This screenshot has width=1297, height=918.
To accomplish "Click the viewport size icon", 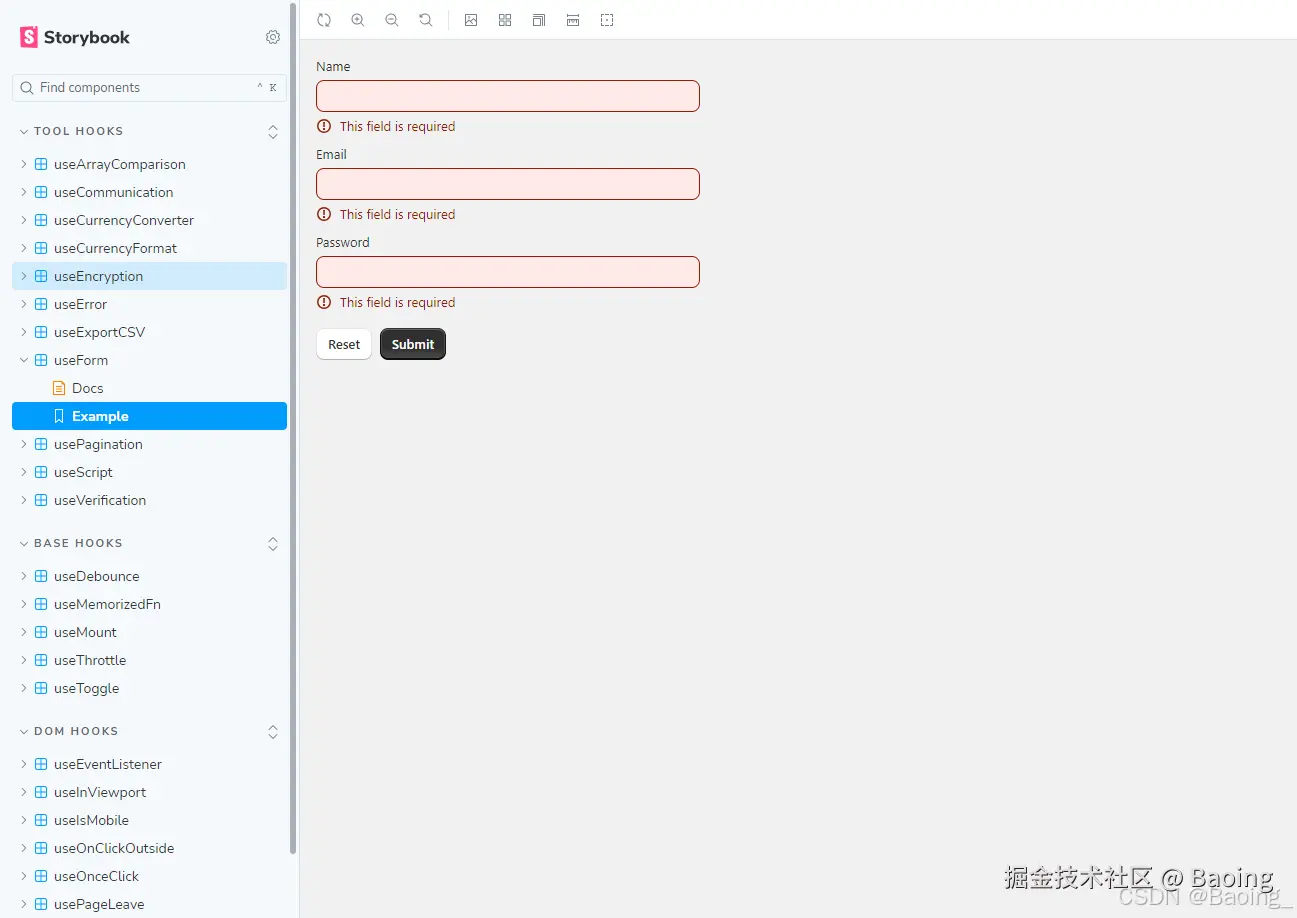I will point(539,19).
